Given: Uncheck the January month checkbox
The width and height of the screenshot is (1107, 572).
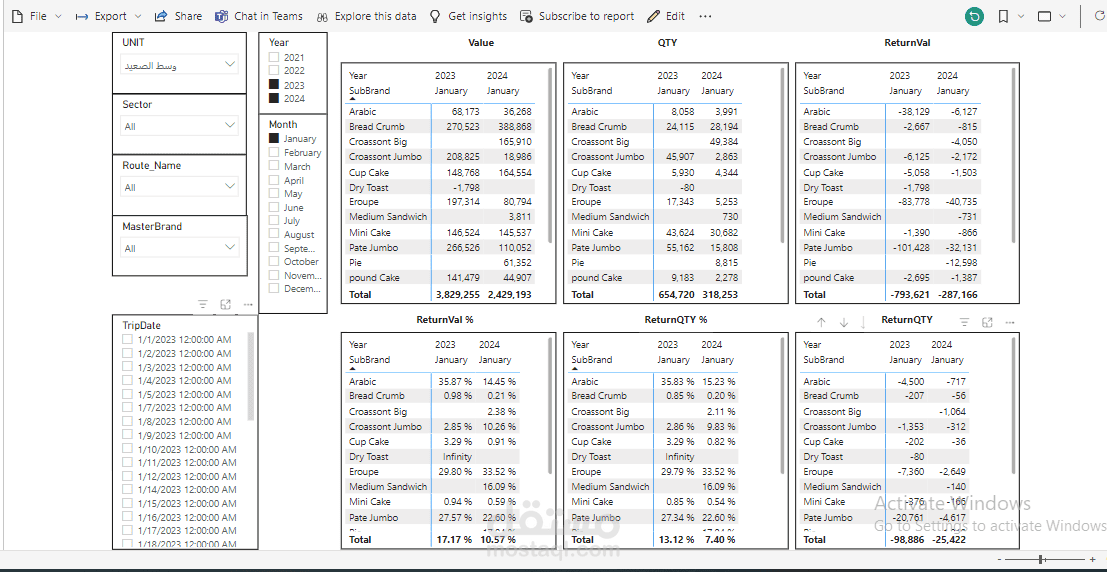Looking at the screenshot, I should click(x=274, y=139).
